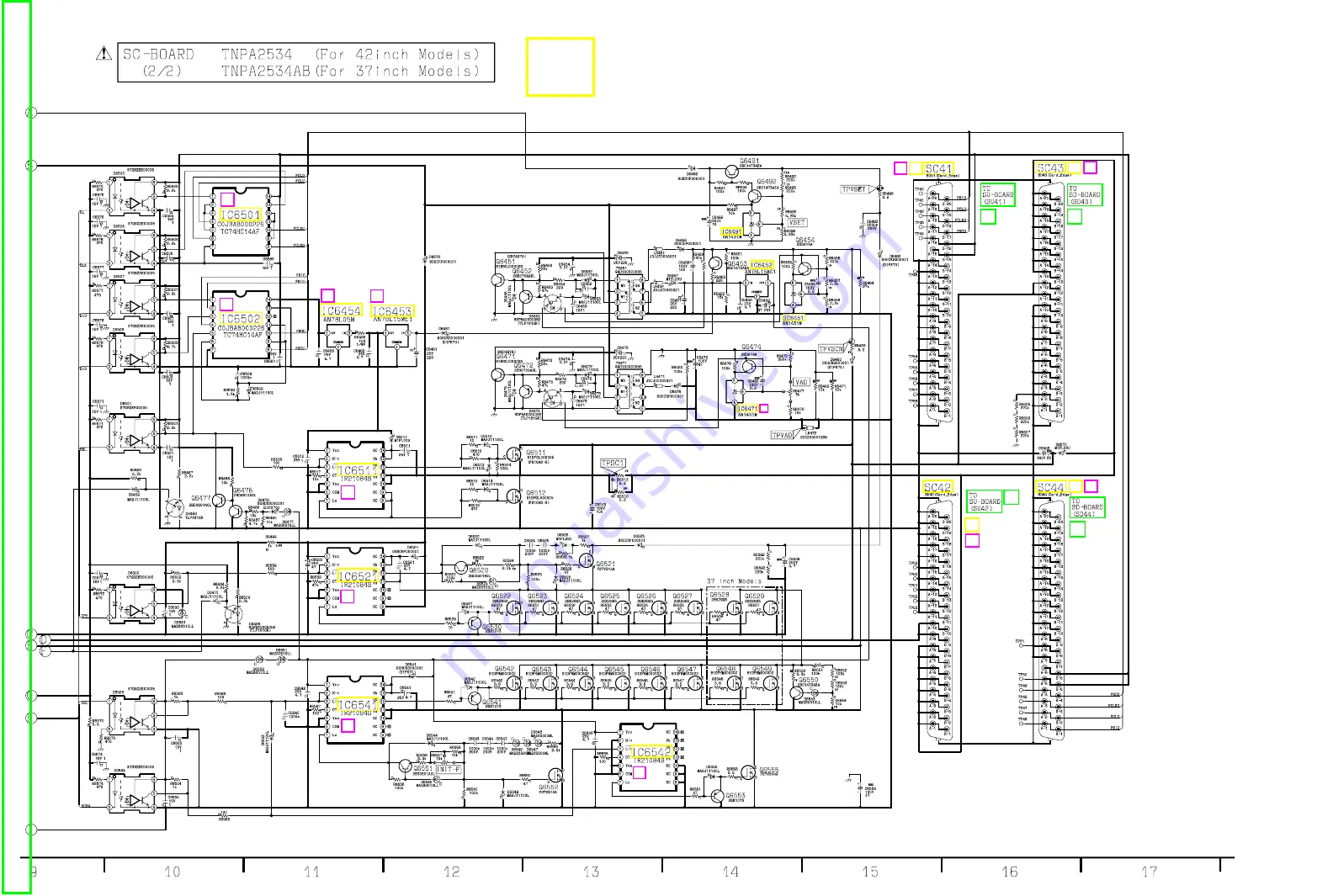The height and width of the screenshot is (896, 1333).
Task: Click the Q6528 MOSFET label
Action: (x=720, y=596)
